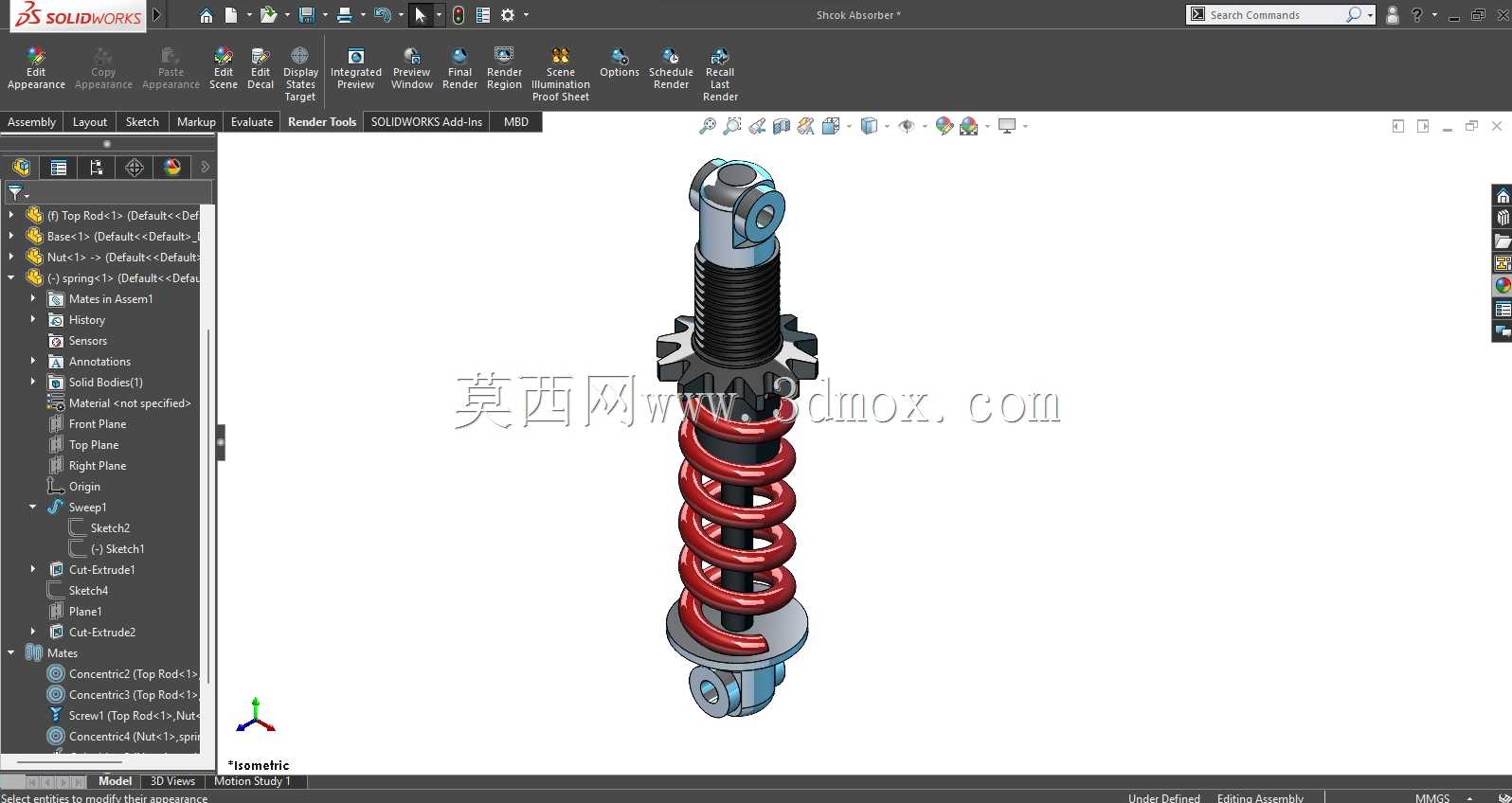Viewport: 1512px width, 803px height.
Task: Click the Zoom to Fit icon in view toolbar
Action: point(708,126)
